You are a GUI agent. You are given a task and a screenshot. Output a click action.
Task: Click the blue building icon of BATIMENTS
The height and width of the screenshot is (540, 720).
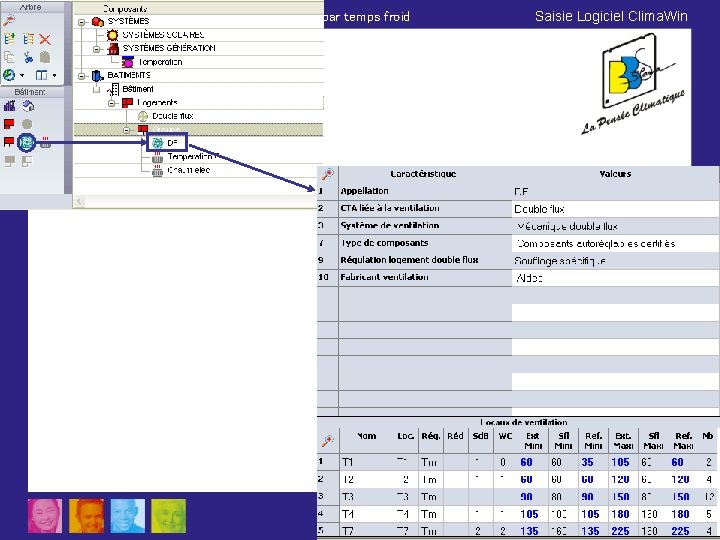(x=97, y=75)
